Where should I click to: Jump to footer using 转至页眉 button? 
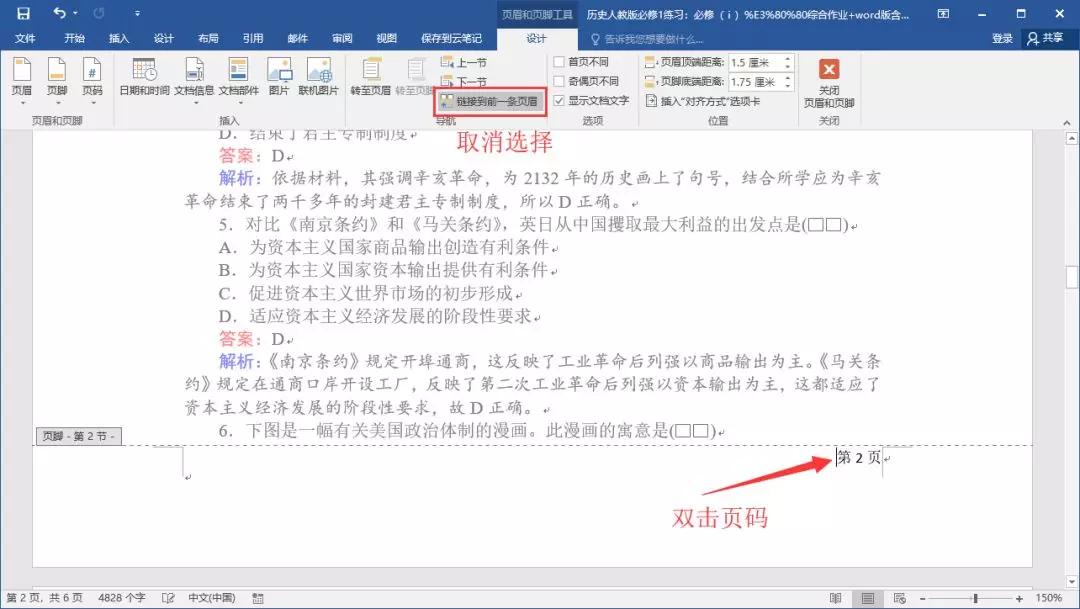point(372,78)
